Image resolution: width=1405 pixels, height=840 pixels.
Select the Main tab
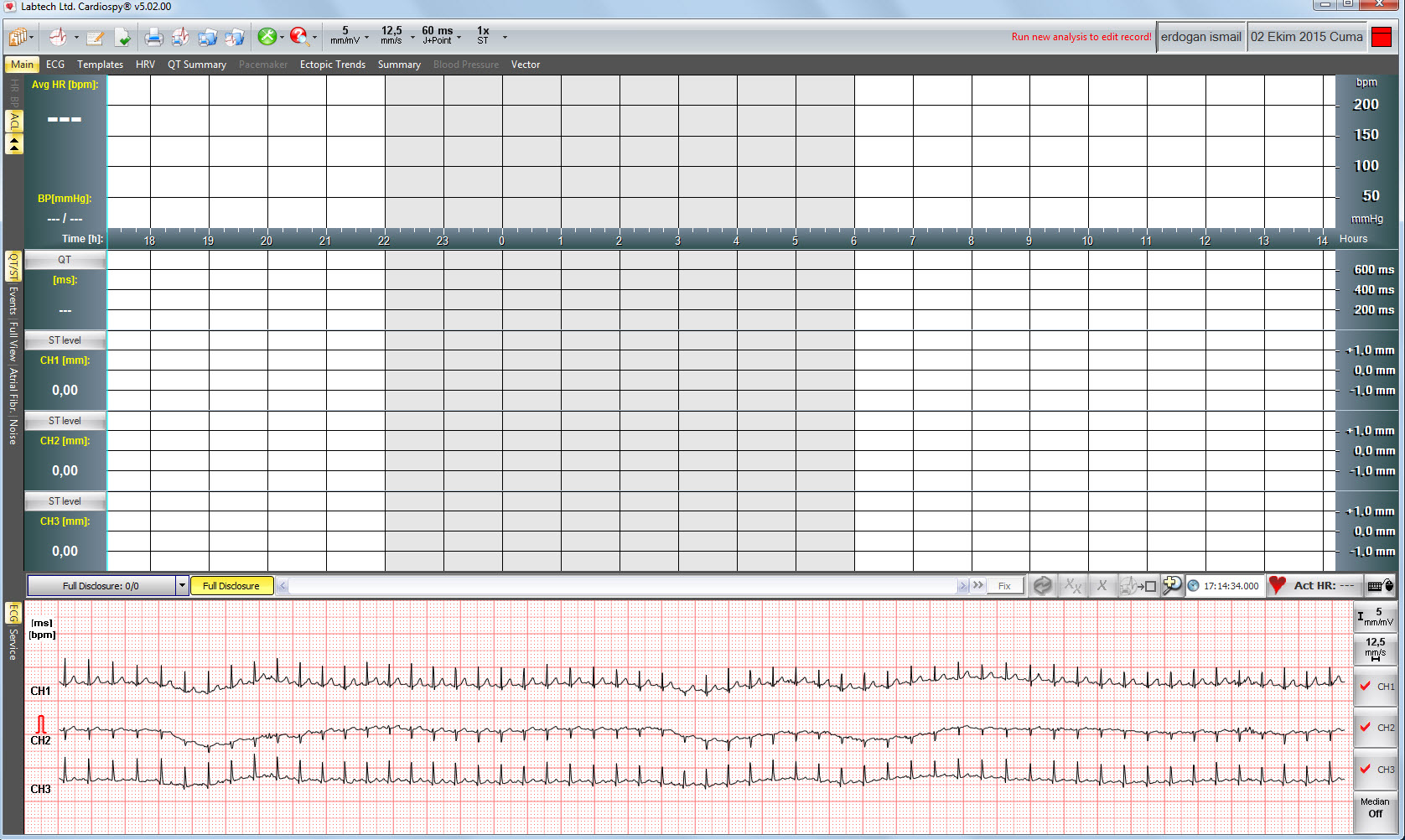tap(22, 65)
